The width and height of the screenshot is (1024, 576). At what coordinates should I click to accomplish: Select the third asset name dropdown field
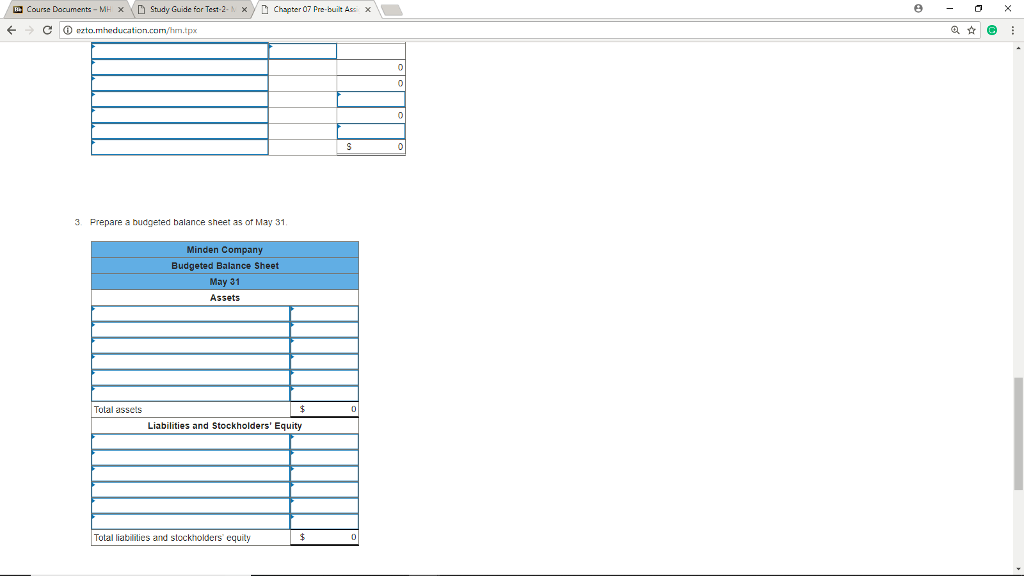[191, 346]
